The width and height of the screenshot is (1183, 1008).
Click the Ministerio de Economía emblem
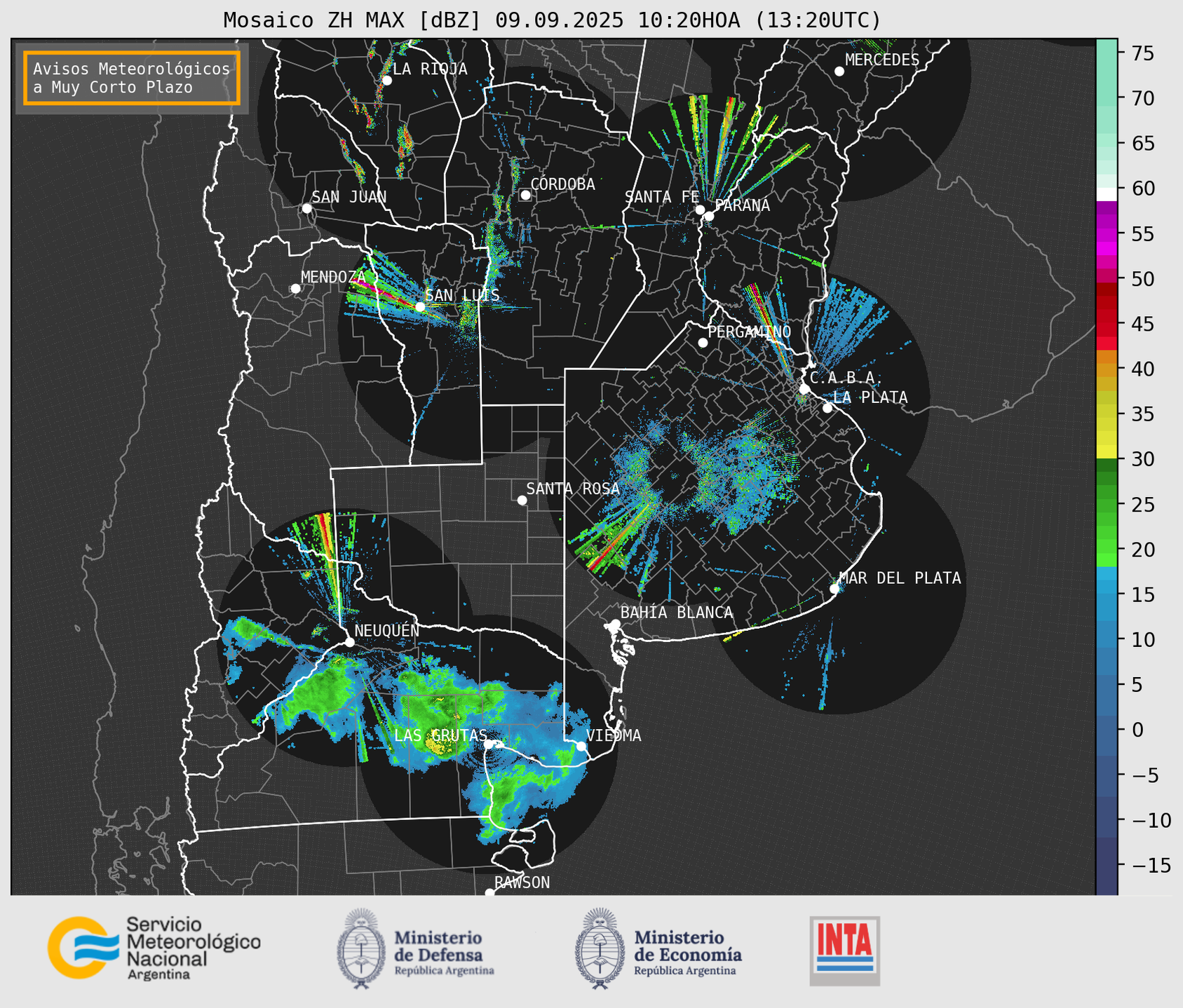pyautogui.click(x=600, y=949)
